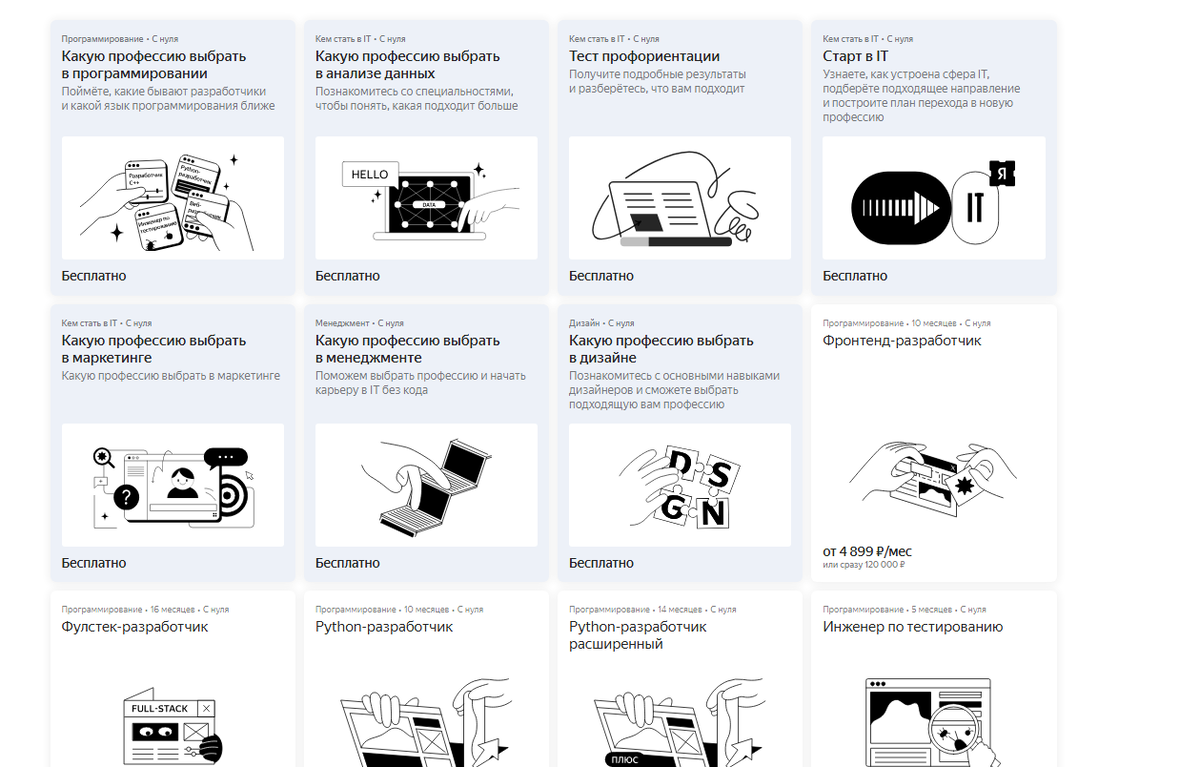The width and height of the screenshot is (1200, 767).
Task: Open 'Какую профессию выбрать в маркетинге' title
Action: pyautogui.click(x=154, y=349)
